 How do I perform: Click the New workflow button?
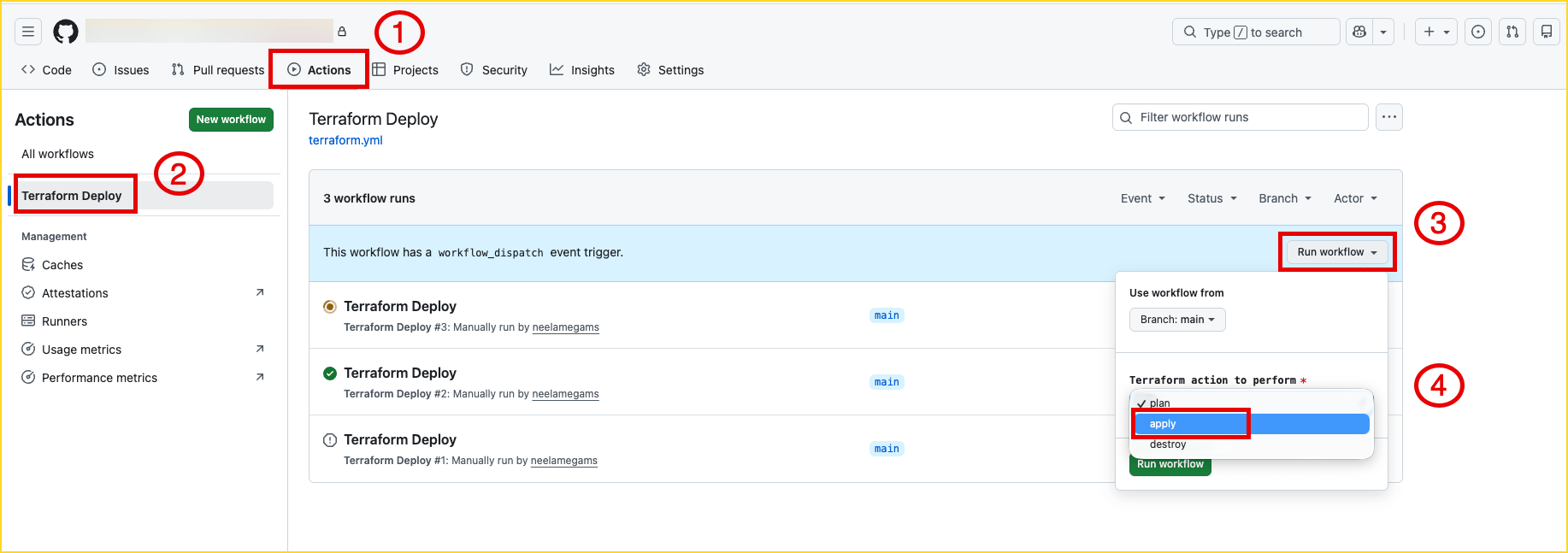coord(231,120)
